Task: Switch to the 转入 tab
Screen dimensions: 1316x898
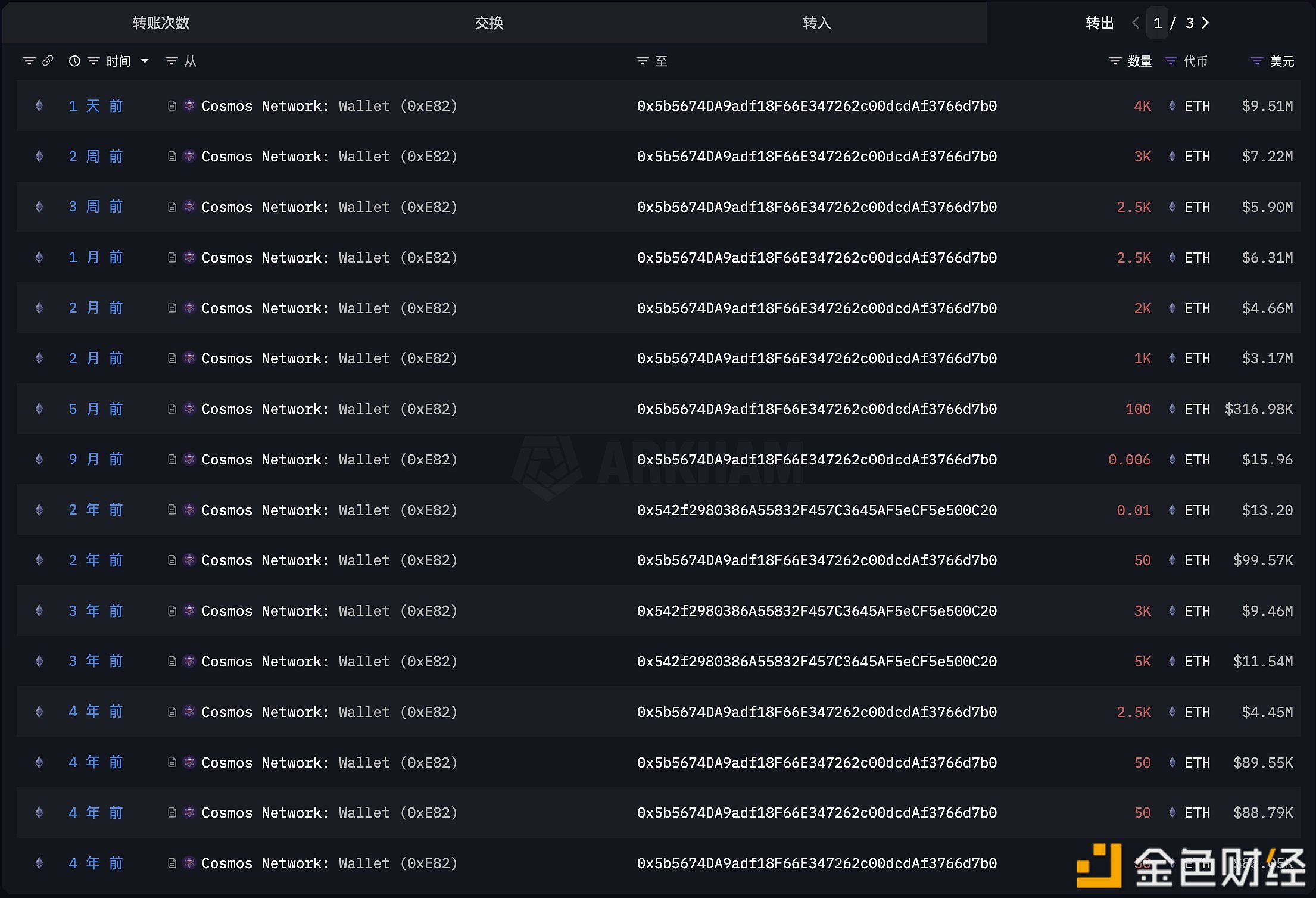Action: point(816,23)
